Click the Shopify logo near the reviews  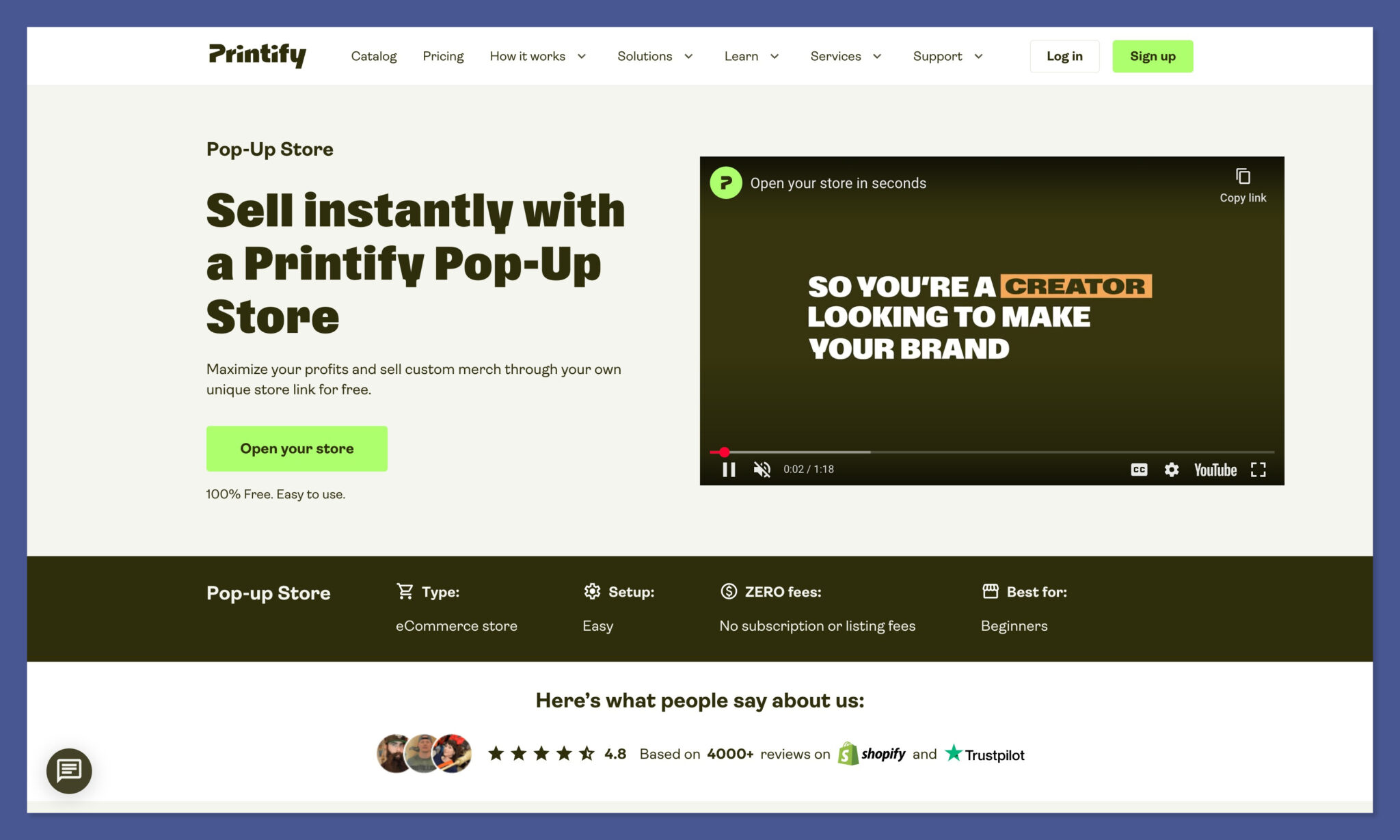click(x=873, y=753)
